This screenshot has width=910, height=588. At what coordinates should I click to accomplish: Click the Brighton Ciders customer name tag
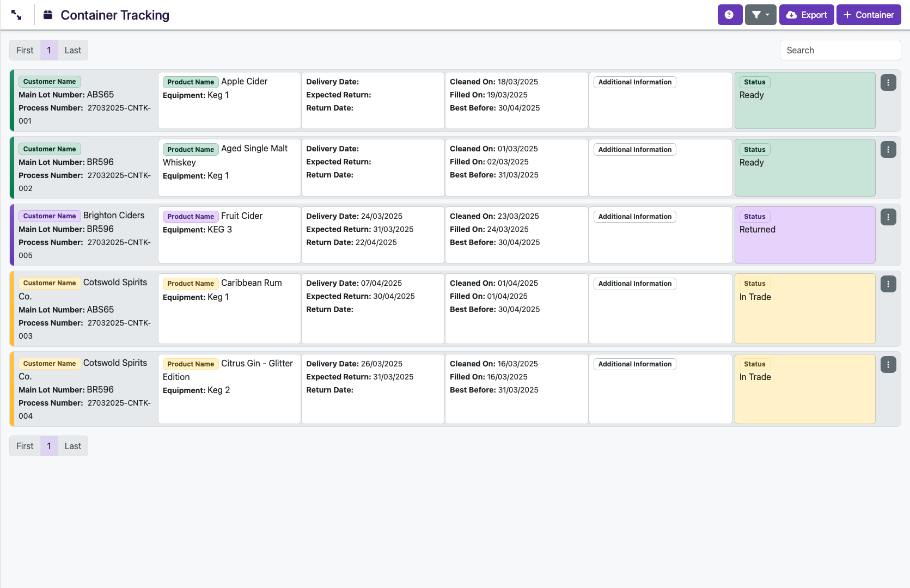[x=49, y=216]
